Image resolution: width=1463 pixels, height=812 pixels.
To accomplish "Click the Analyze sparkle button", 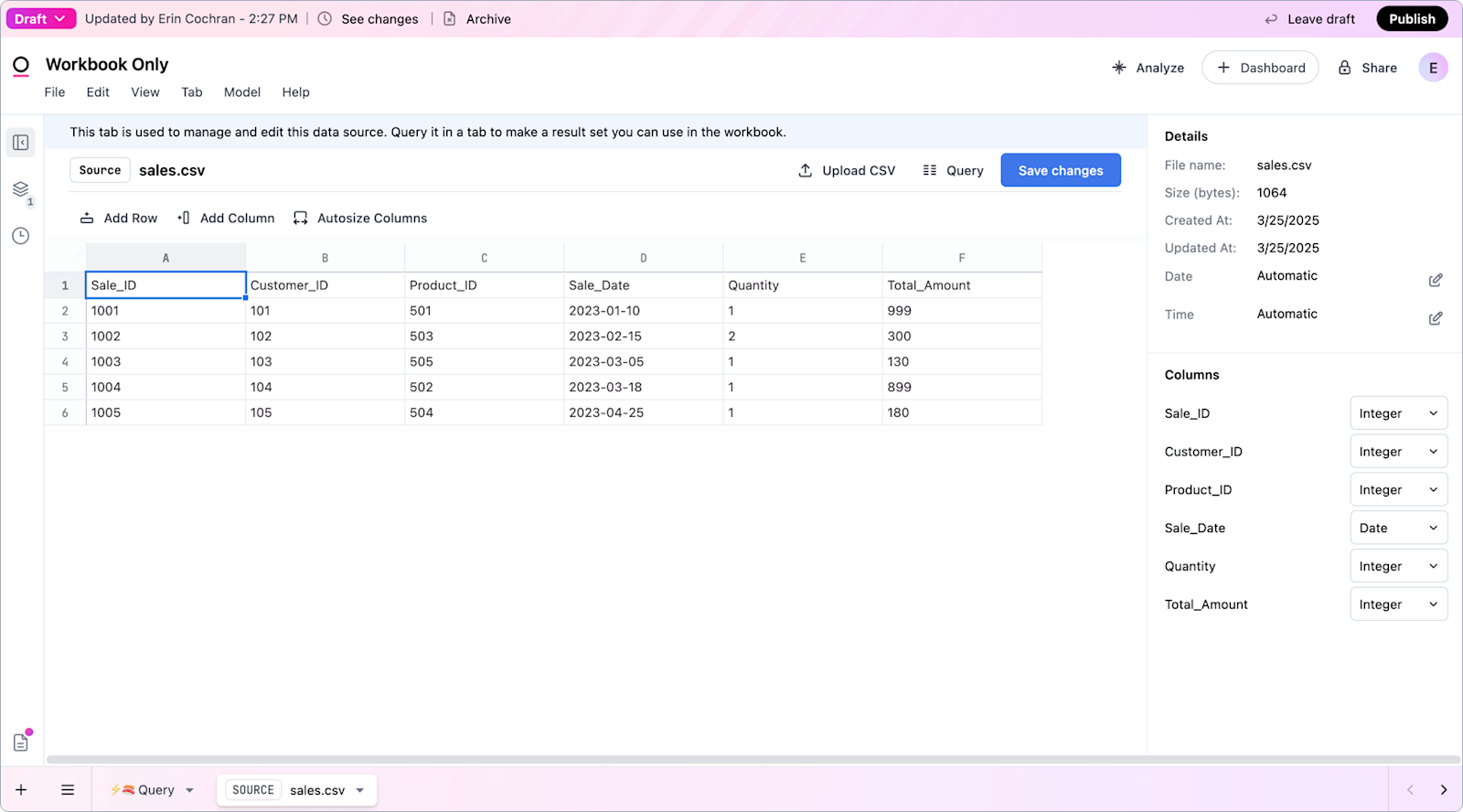I will click(1148, 68).
